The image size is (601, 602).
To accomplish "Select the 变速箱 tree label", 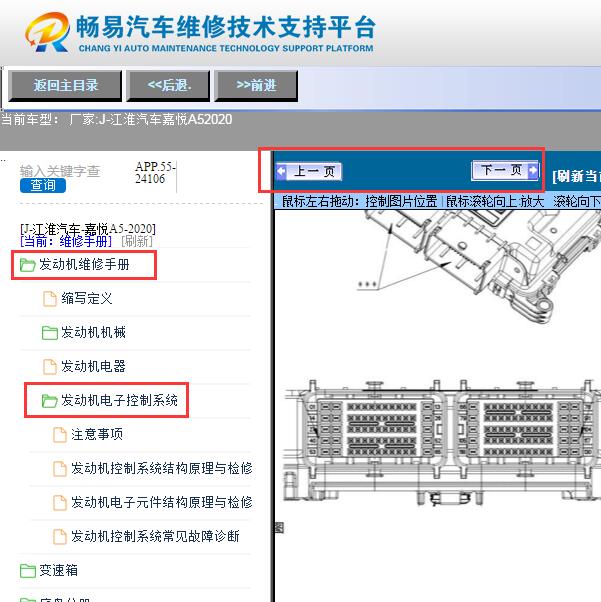I will click(x=58, y=570).
